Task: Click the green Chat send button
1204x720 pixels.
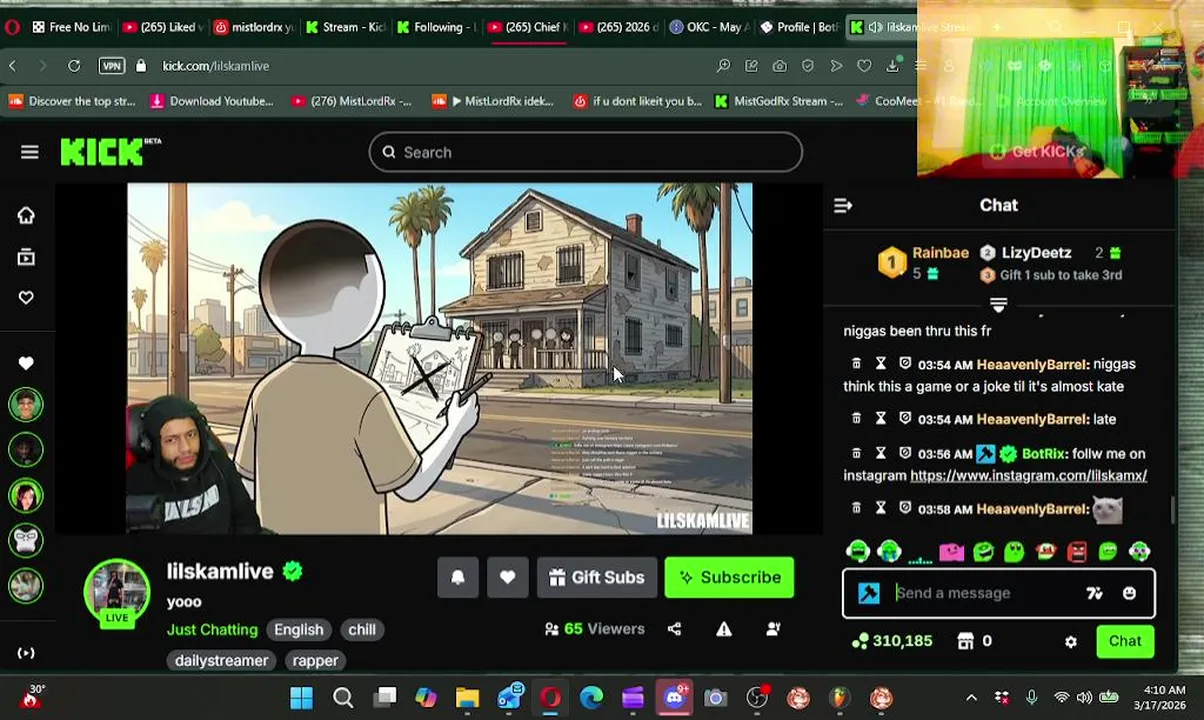Action: 1125,641
